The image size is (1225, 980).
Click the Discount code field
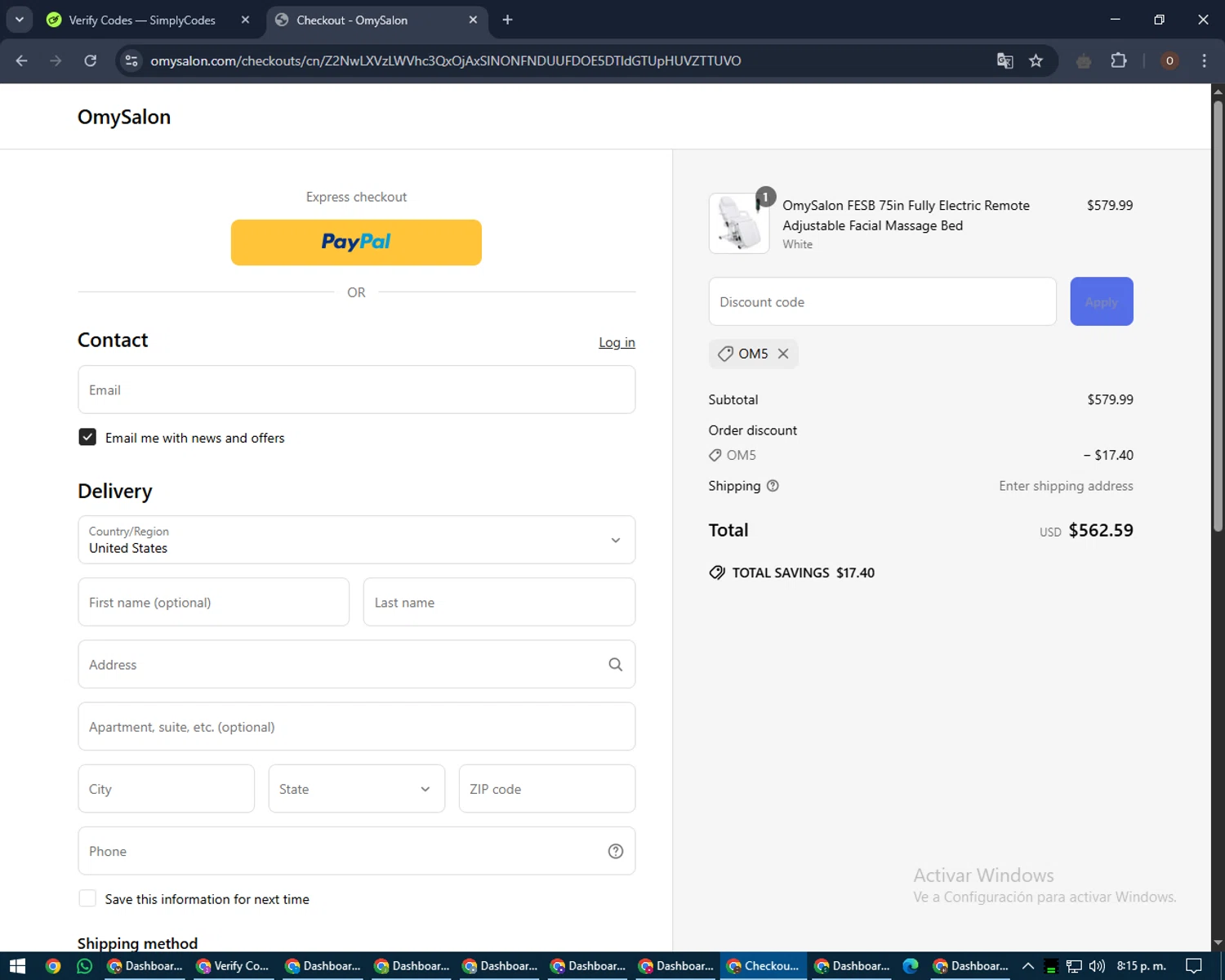point(883,301)
